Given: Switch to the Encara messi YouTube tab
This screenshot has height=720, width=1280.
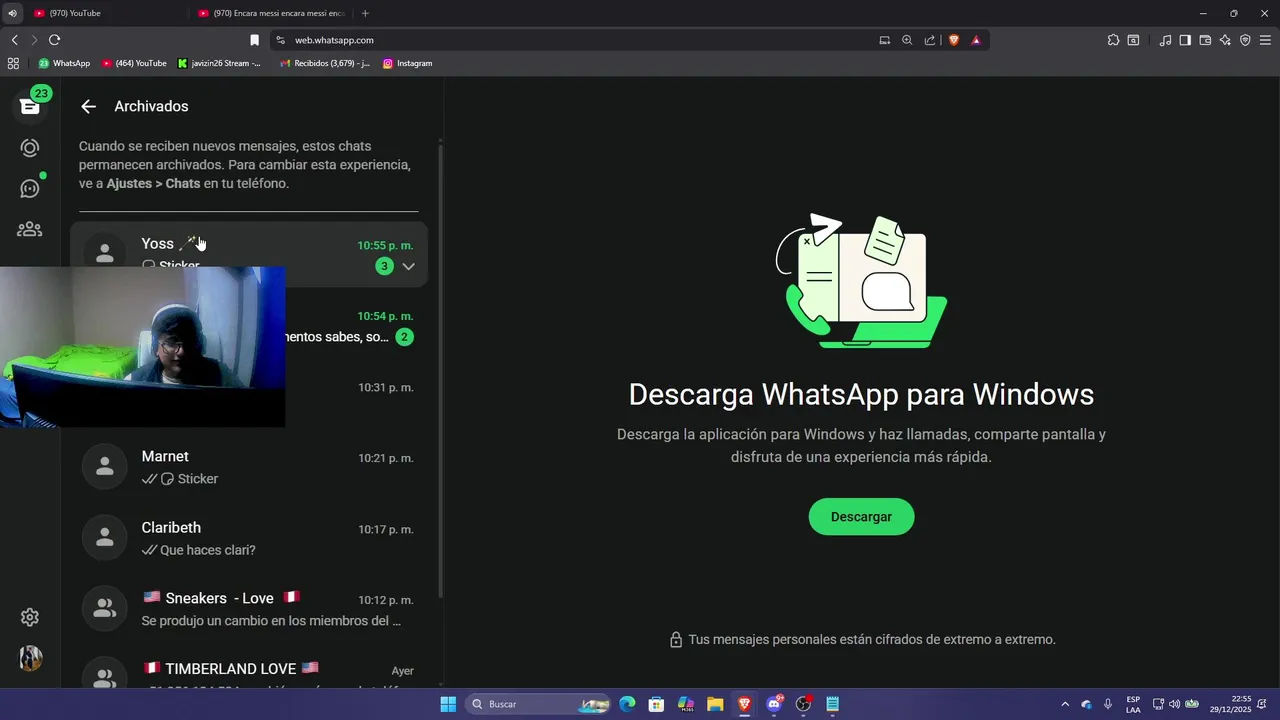Looking at the screenshot, I should point(272,13).
